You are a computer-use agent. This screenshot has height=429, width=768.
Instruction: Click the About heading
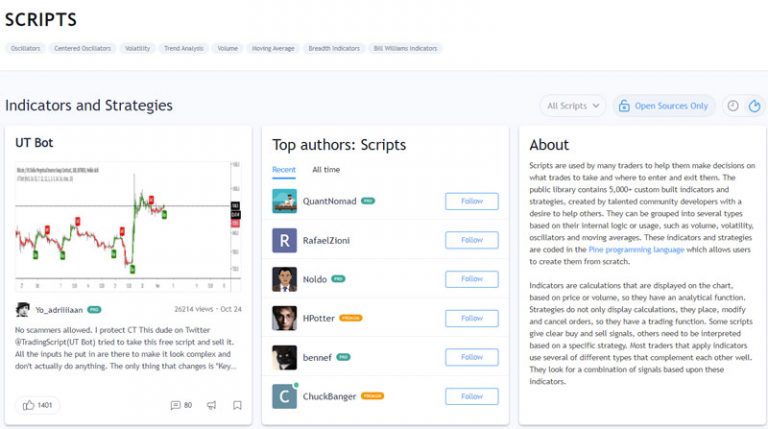point(549,145)
